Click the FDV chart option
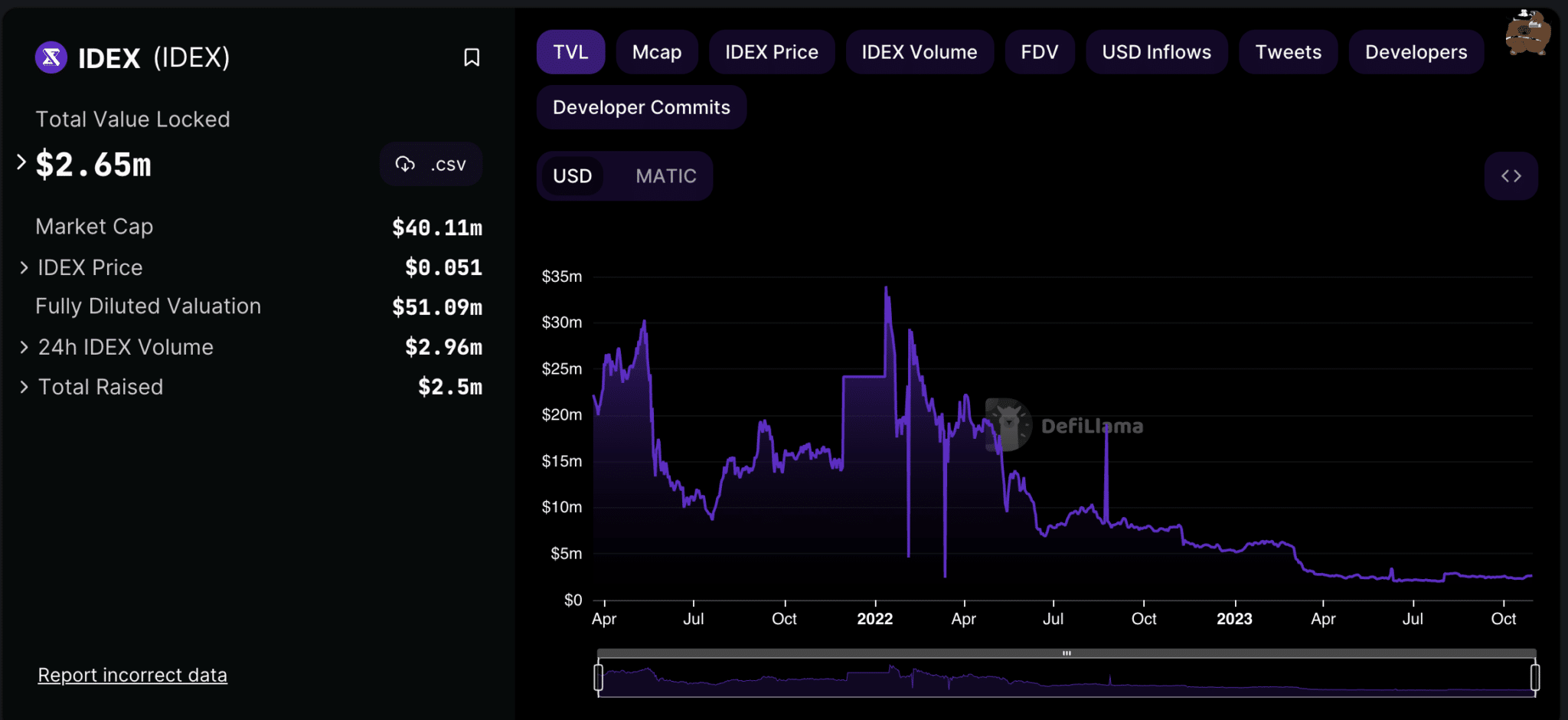 tap(1040, 51)
